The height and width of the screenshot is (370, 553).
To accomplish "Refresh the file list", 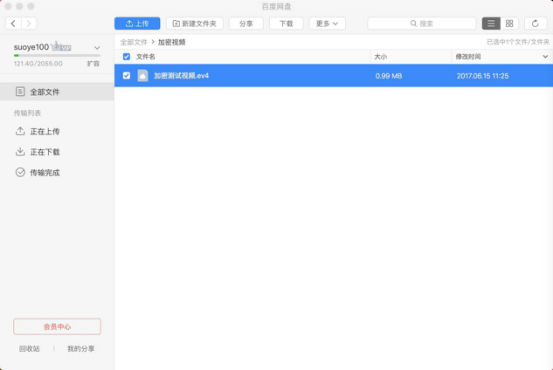I will coord(535,24).
